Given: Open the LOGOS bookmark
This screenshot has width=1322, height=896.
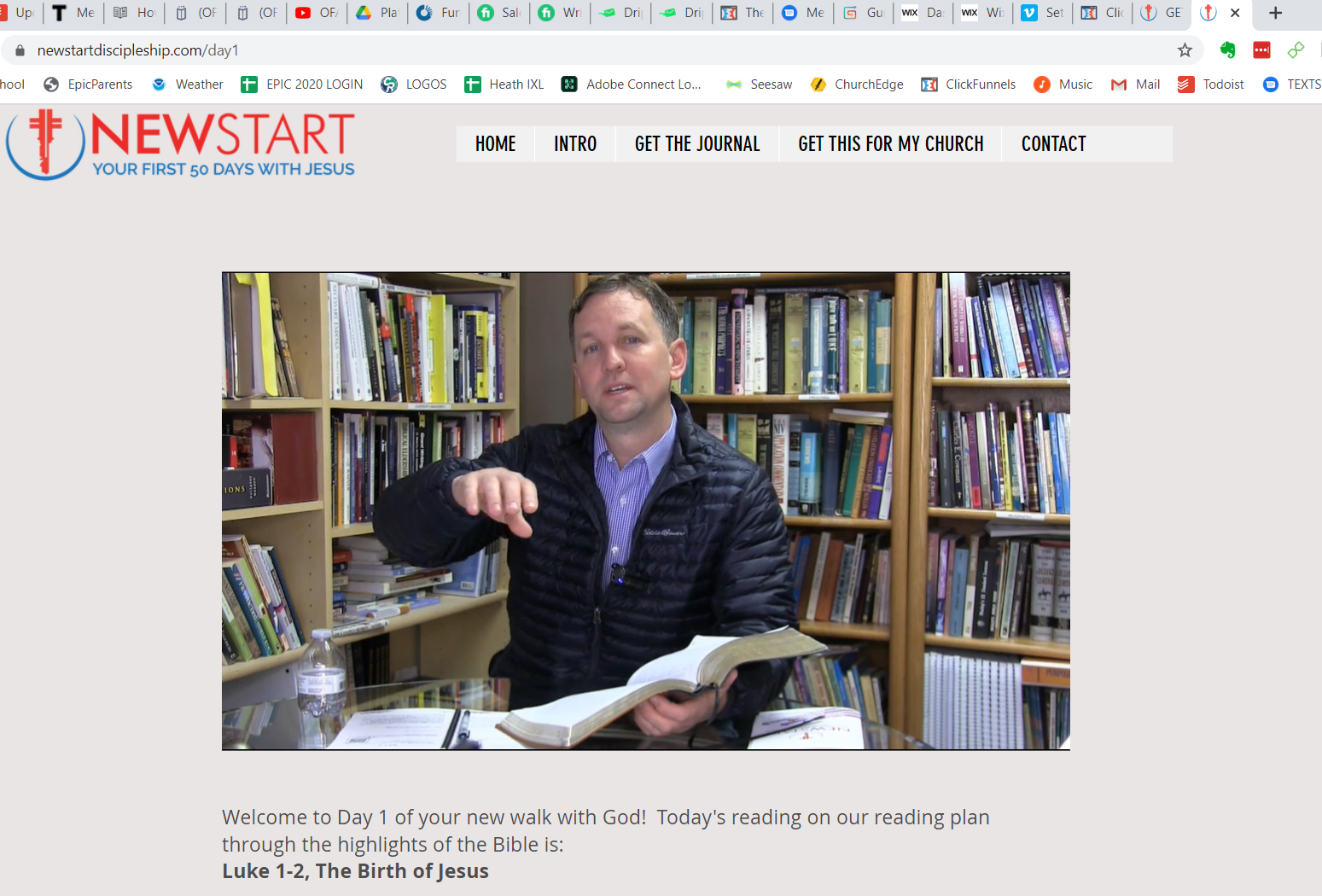Looking at the screenshot, I should coord(414,84).
